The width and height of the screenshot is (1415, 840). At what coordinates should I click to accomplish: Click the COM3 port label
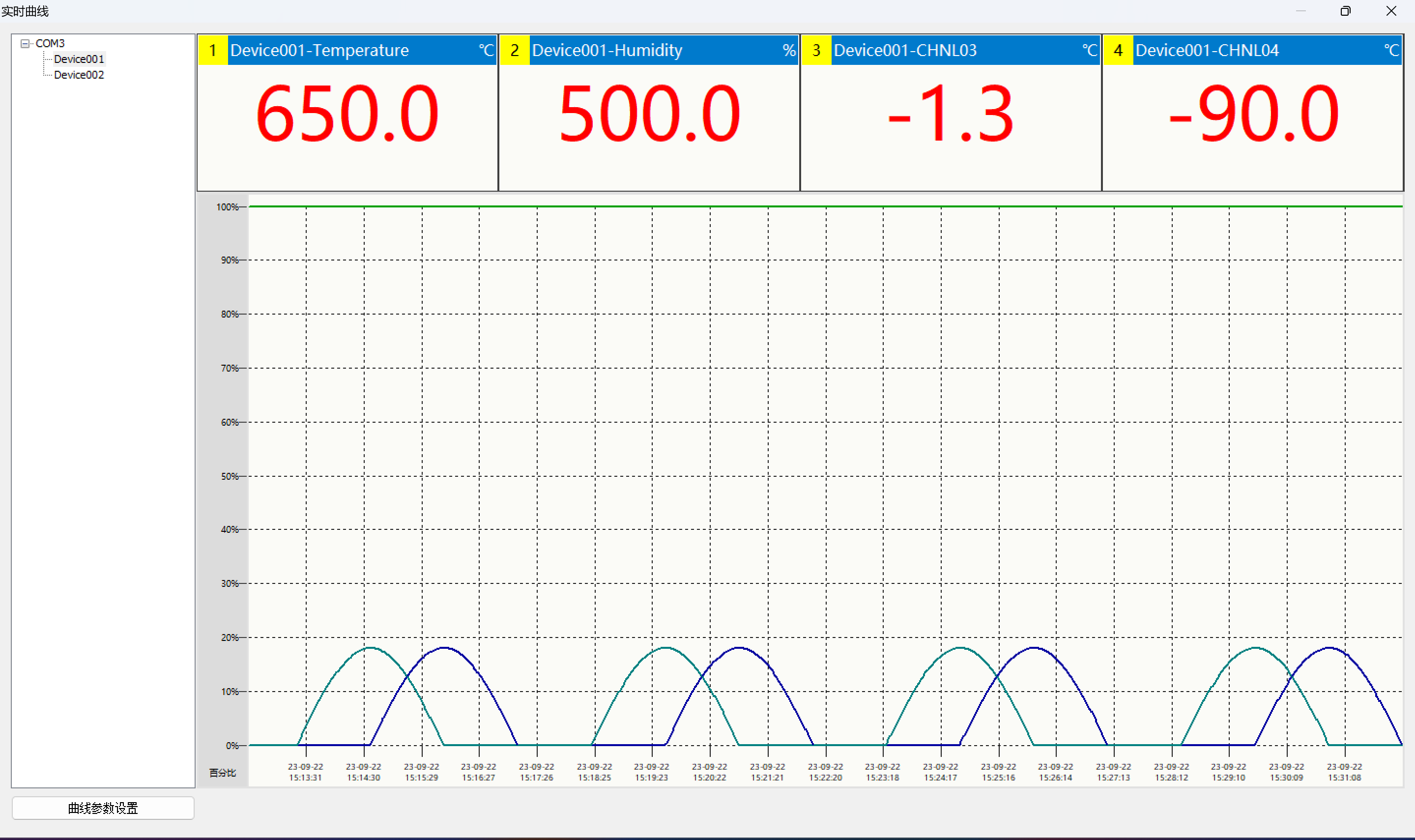pos(50,44)
